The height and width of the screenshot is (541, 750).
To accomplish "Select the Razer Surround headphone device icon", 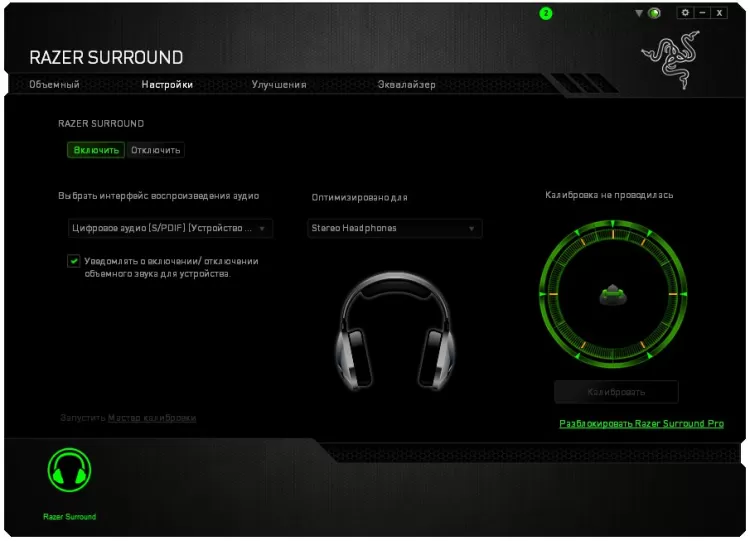I will (69, 470).
